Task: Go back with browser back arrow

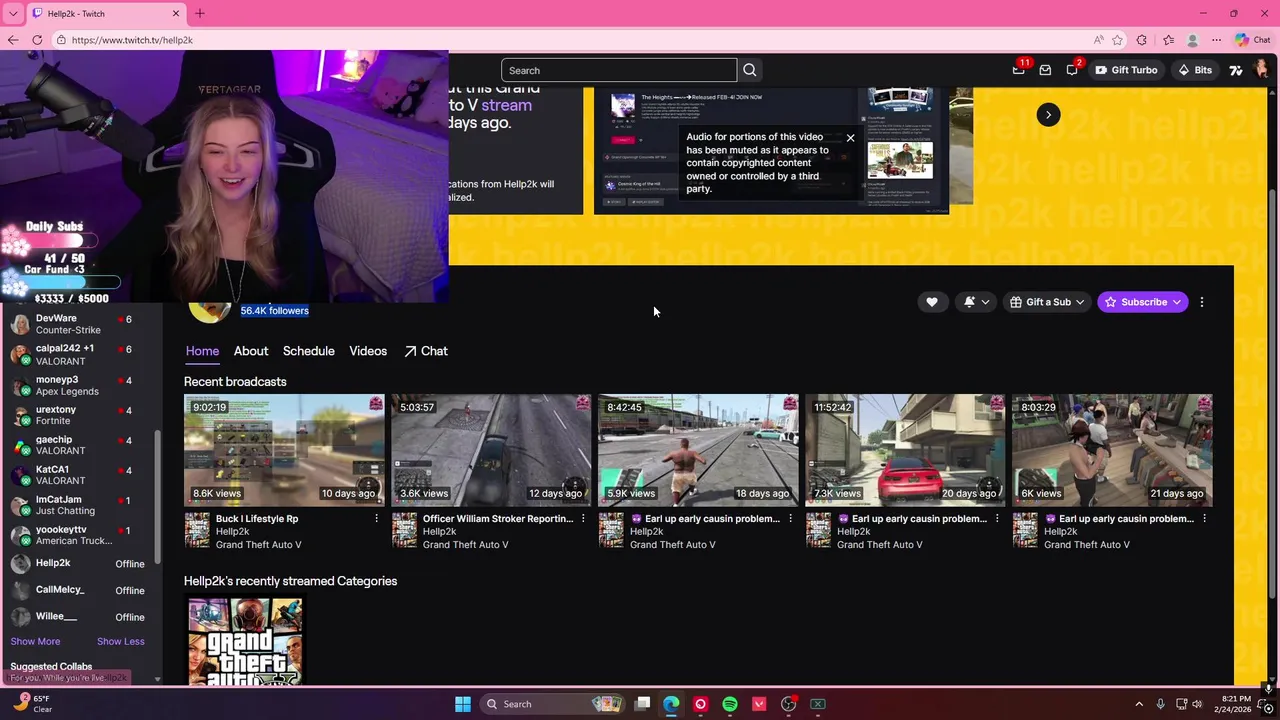Action: (x=12, y=40)
